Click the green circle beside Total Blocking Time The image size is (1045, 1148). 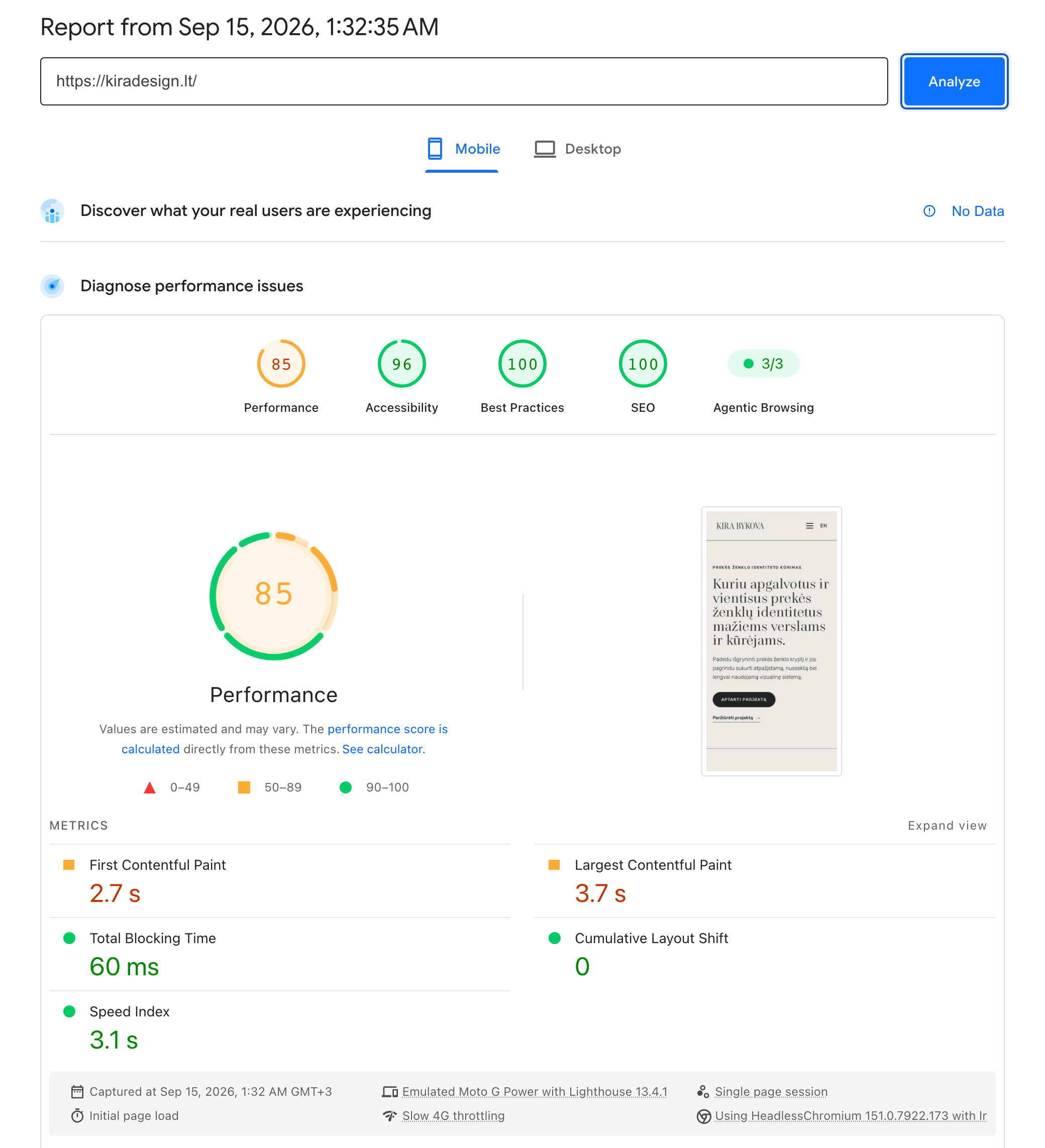coord(69,938)
